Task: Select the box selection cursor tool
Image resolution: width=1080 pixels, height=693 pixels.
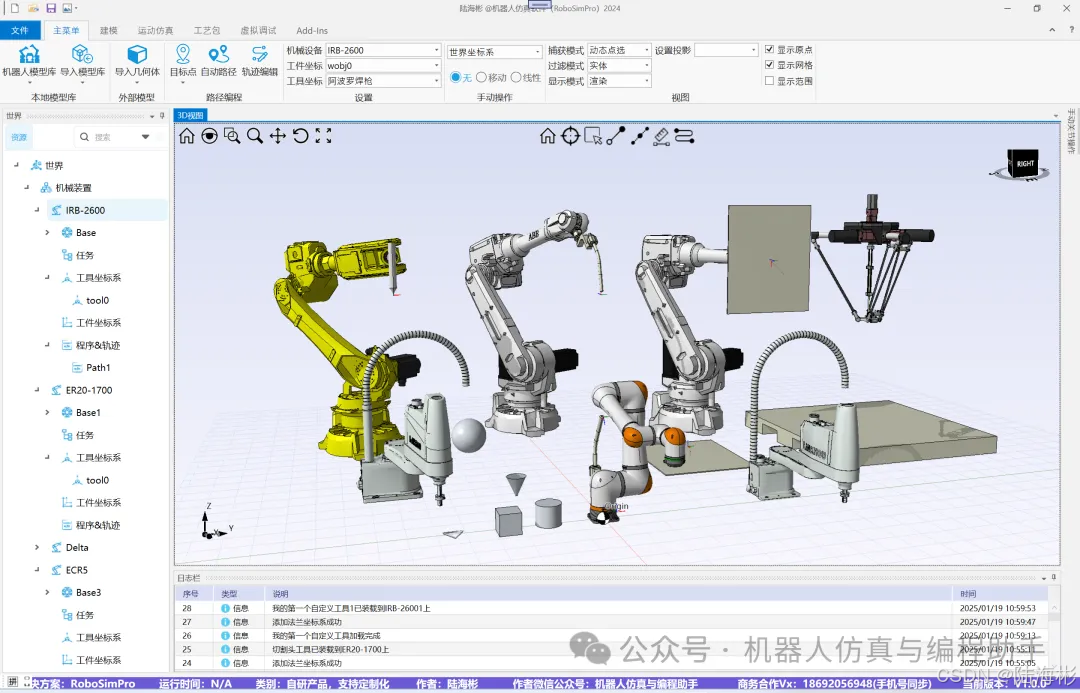Action: (x=593, y=136)
